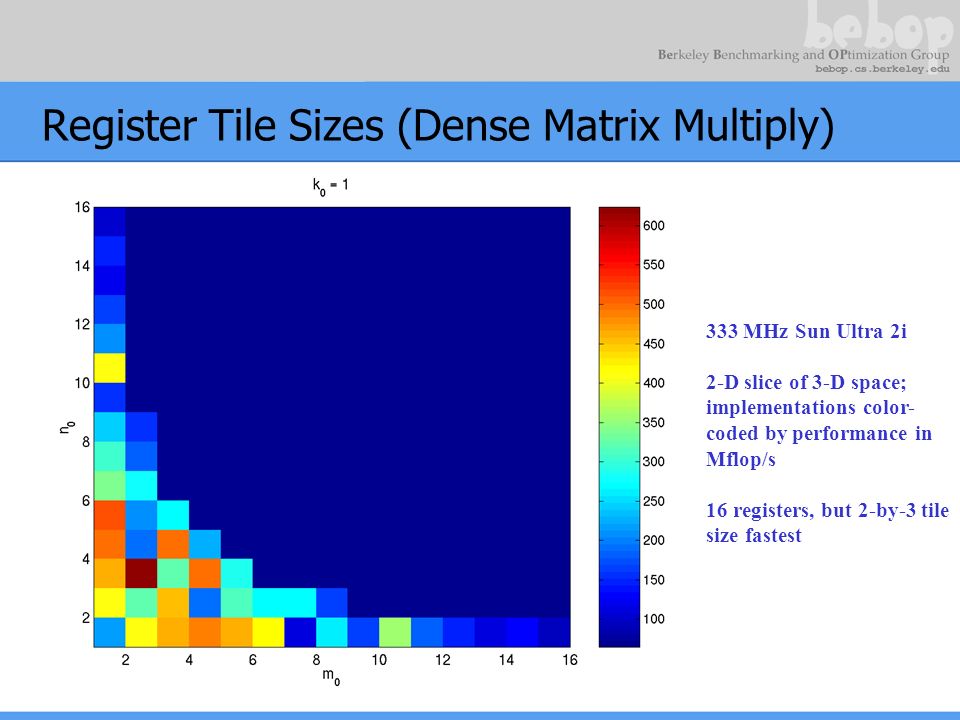Click the 'Mflop/s' text
The image size is (960, 720).
pyautogui.click(x=741, y=459)
